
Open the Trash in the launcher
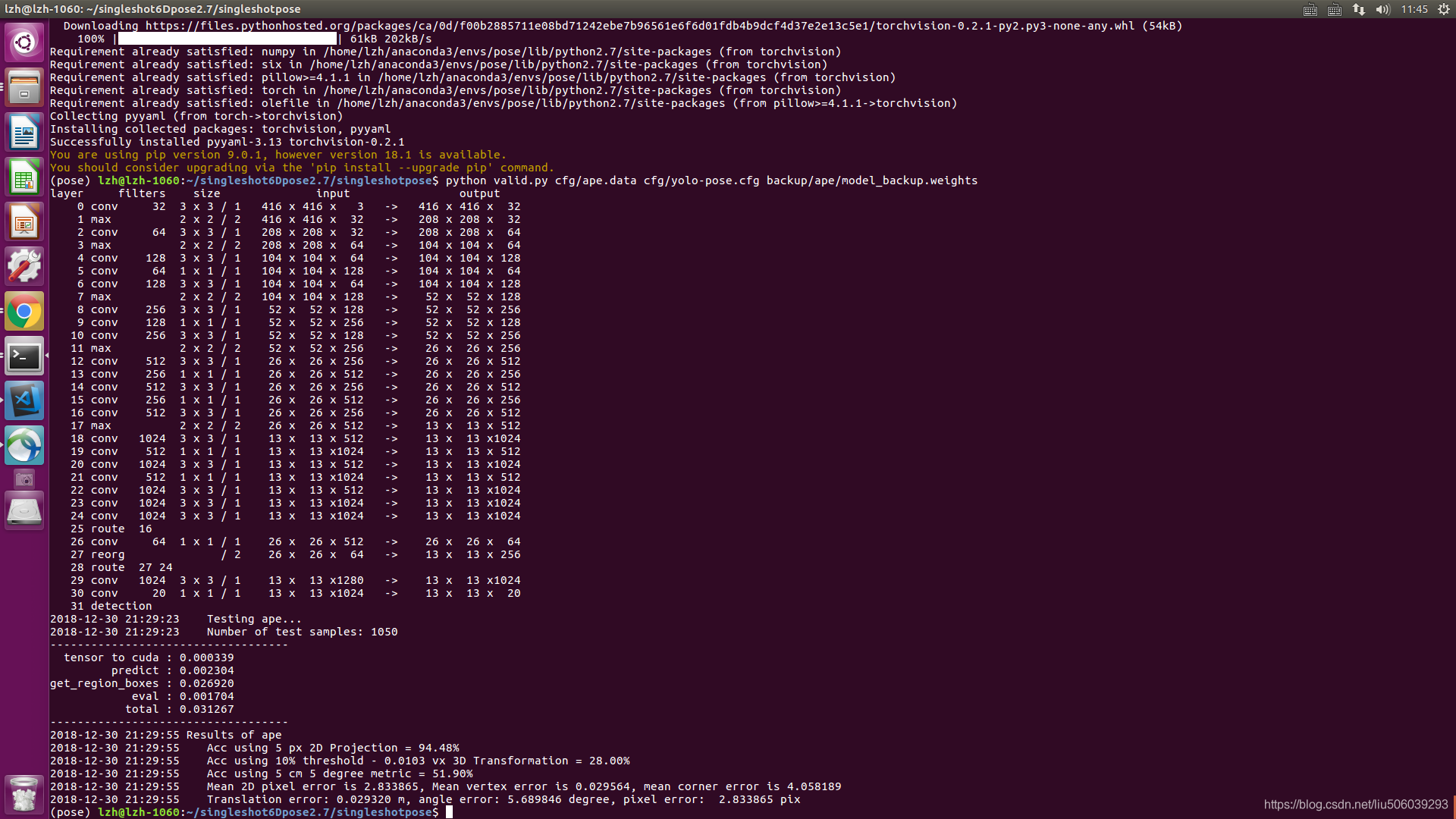[x=24, y=794]
